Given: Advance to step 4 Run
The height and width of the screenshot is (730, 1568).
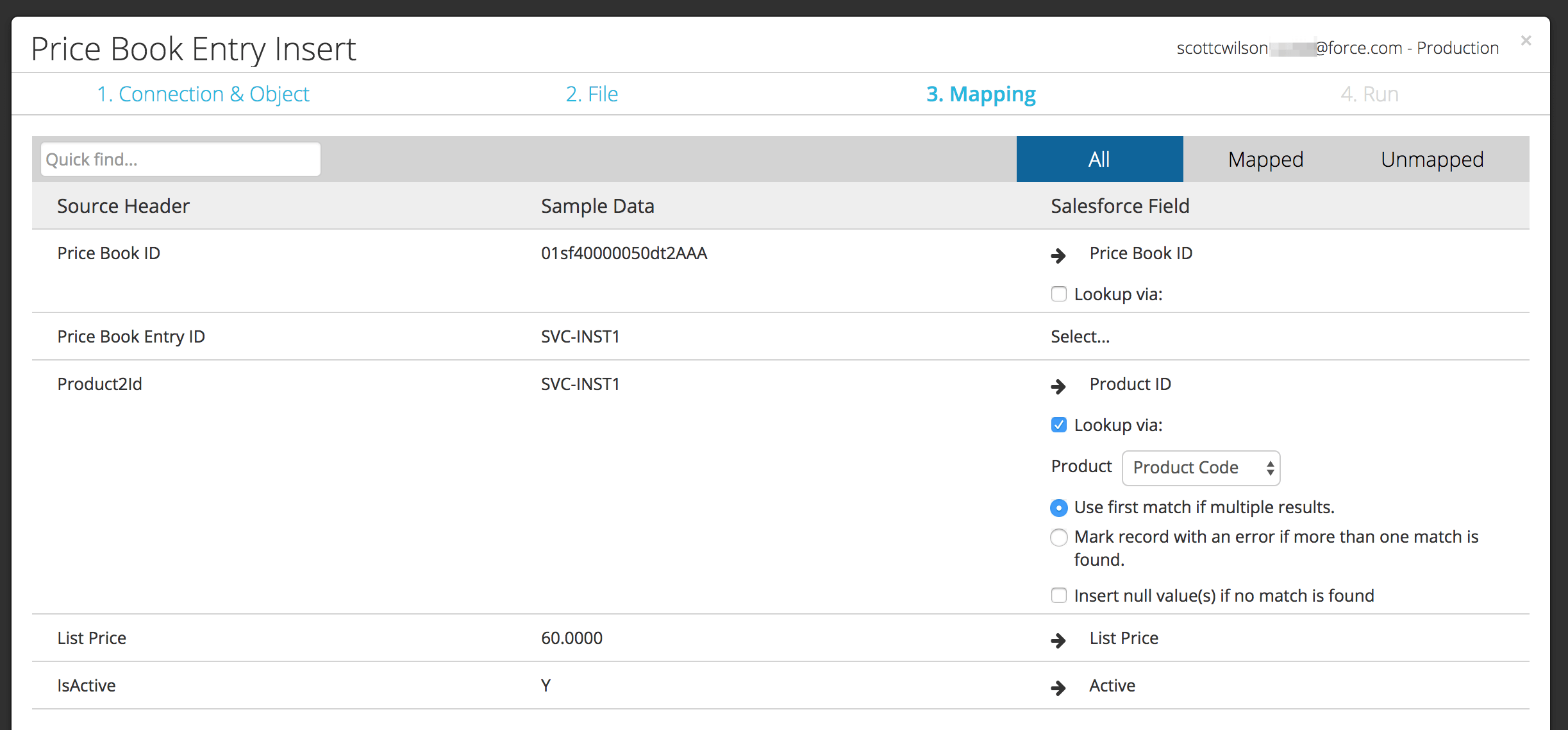Looking at the screenshot, I should 1369,94.
